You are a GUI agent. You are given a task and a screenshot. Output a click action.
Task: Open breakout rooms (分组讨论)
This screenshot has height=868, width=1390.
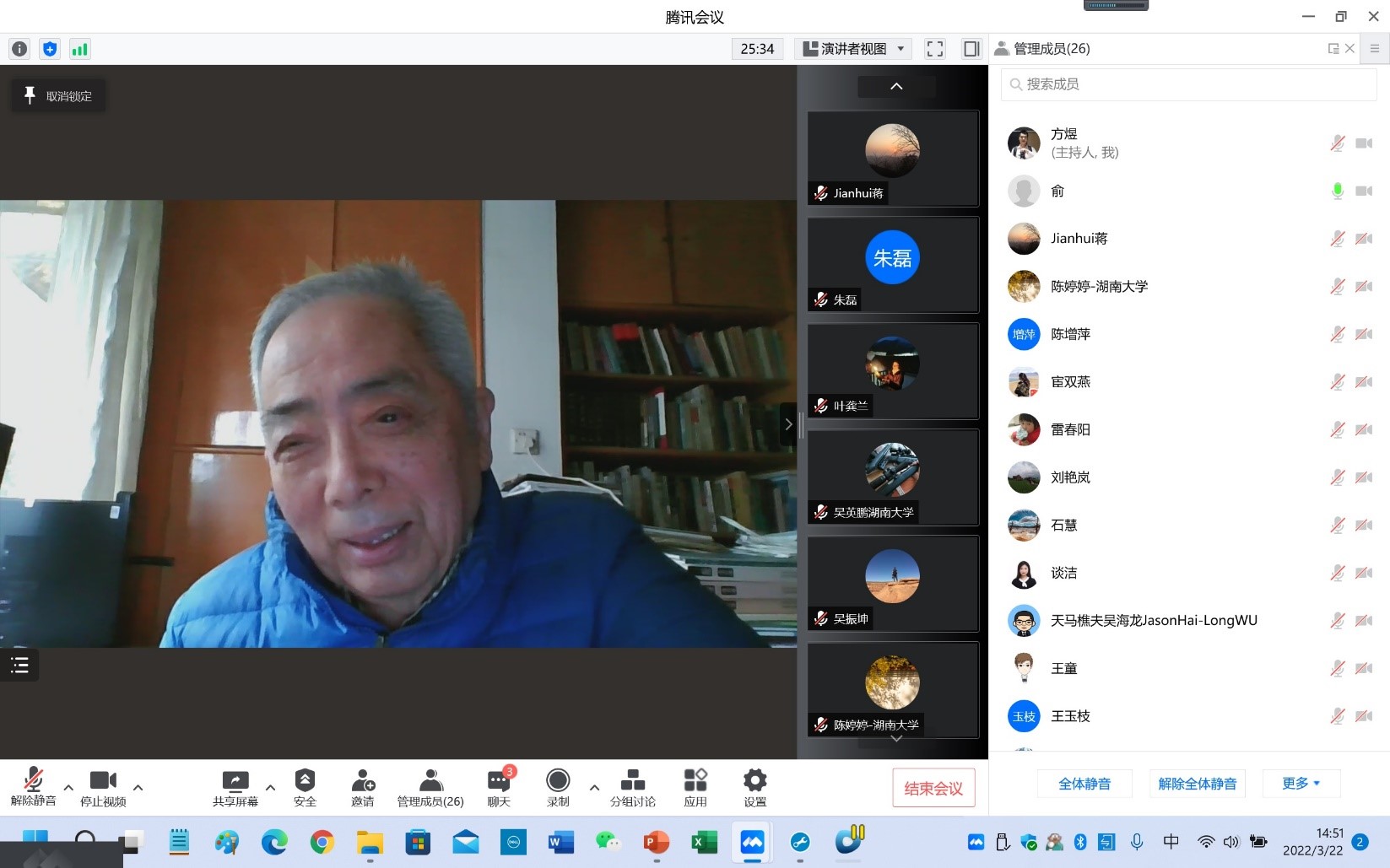[632, 787]
